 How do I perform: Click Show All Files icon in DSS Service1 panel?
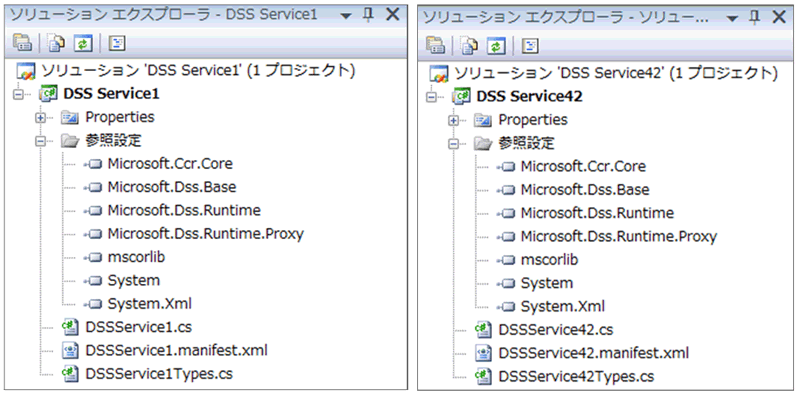(x=56, y=44)
